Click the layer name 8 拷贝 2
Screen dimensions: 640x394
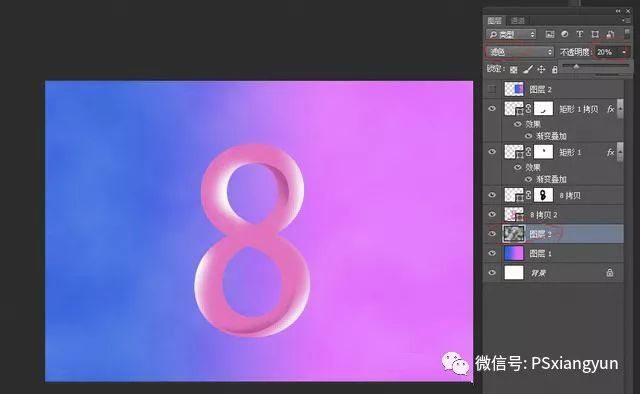[544, 215]
